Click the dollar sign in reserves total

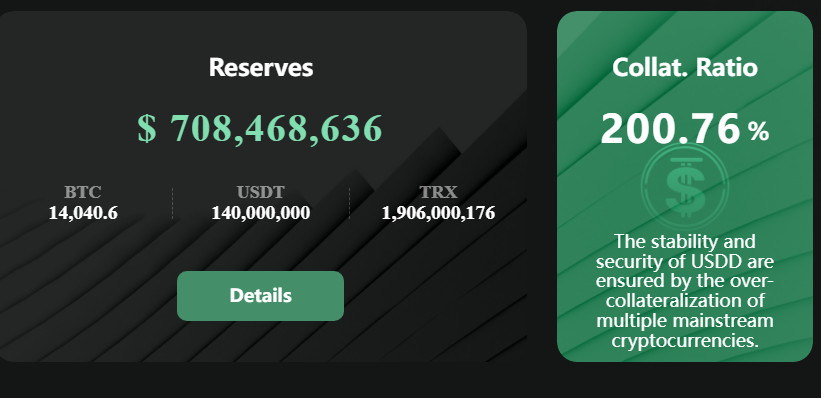147,128
